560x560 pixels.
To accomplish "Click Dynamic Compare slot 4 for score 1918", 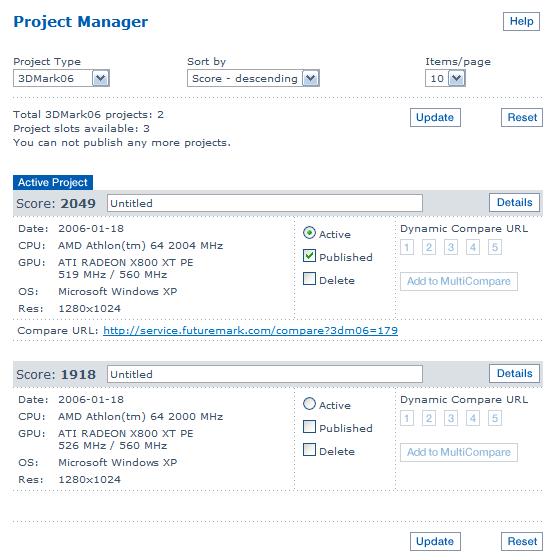I will 473,418.
